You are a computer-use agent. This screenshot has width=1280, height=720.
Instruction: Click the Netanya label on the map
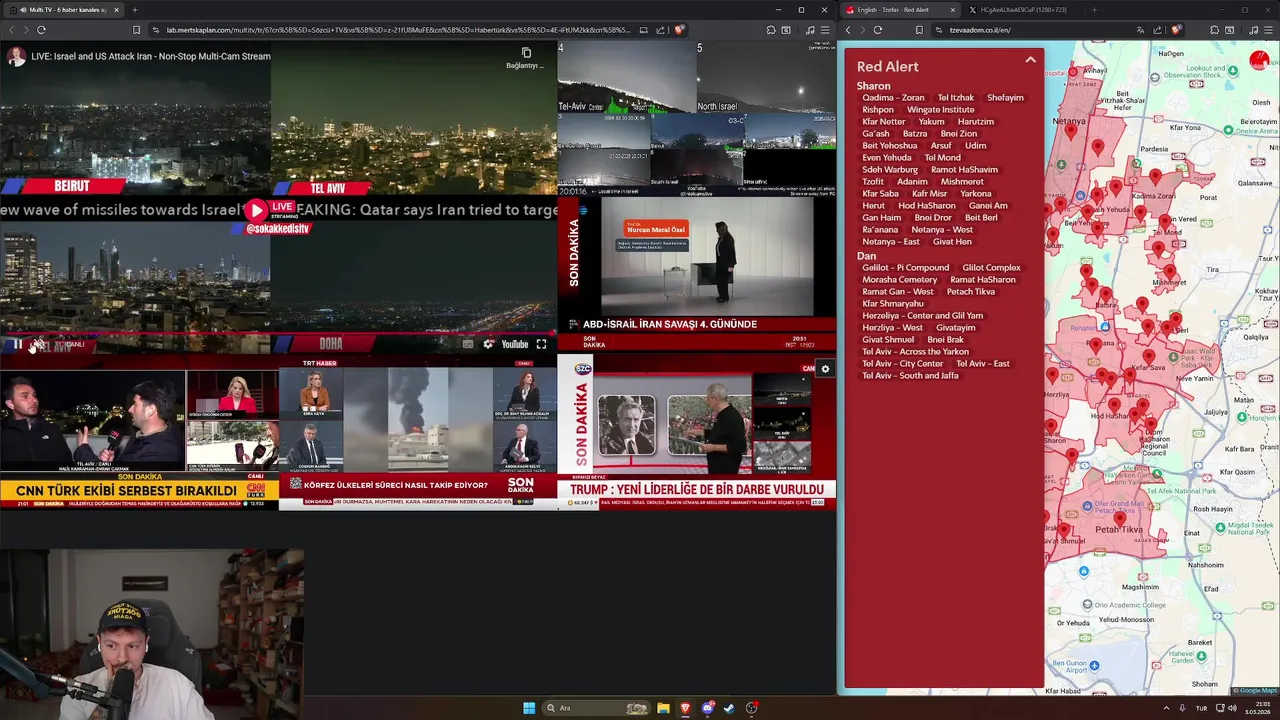tap(1069, 120)
